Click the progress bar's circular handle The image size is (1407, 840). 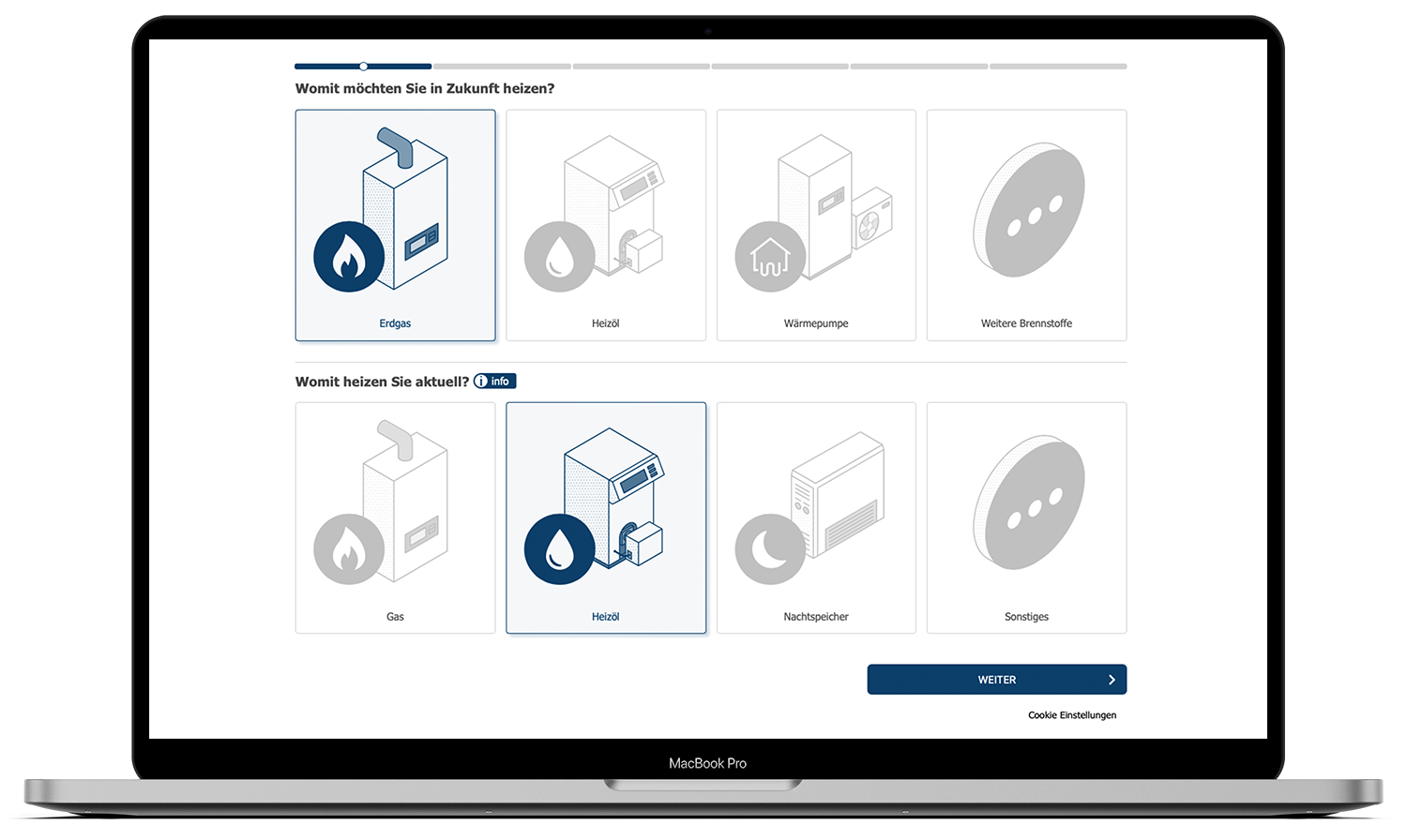363,67
